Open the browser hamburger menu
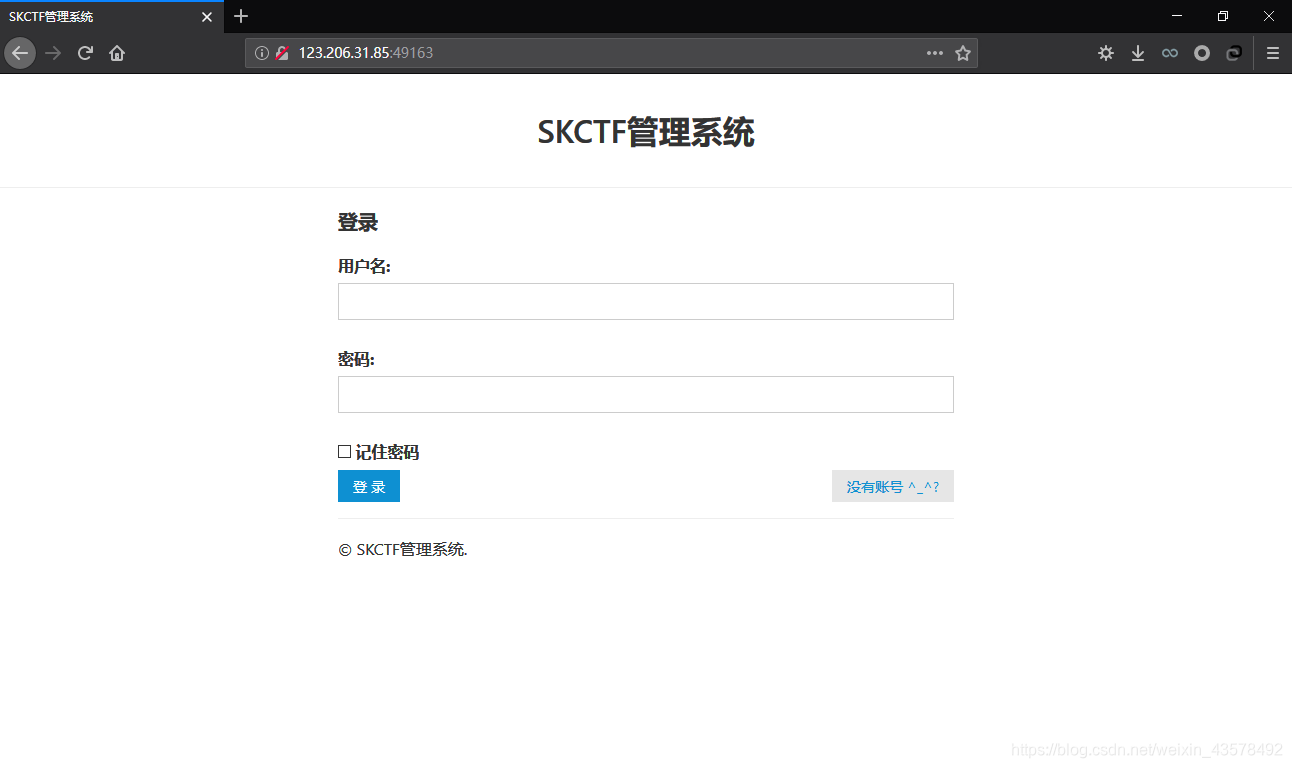The image size is (1292, 768). (x=1272, y=52)
